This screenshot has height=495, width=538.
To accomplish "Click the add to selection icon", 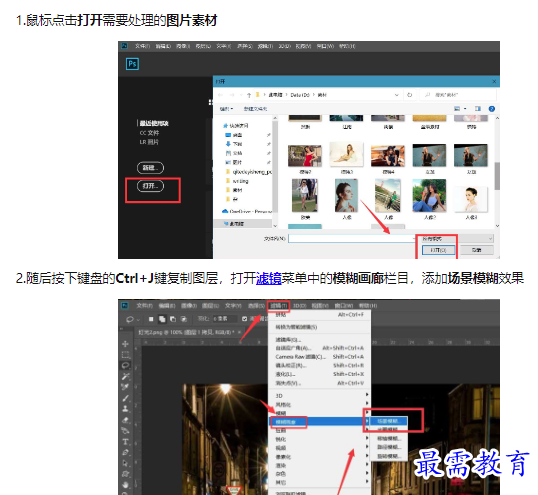I will pos(162,319).
